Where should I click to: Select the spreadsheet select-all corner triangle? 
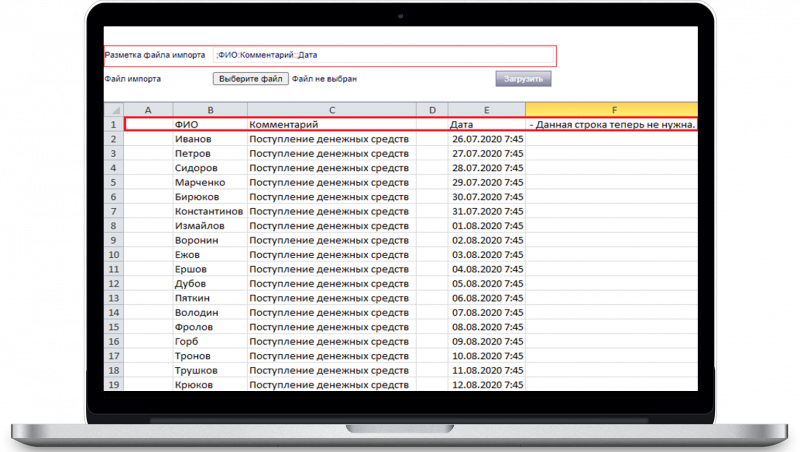(114, 110)
